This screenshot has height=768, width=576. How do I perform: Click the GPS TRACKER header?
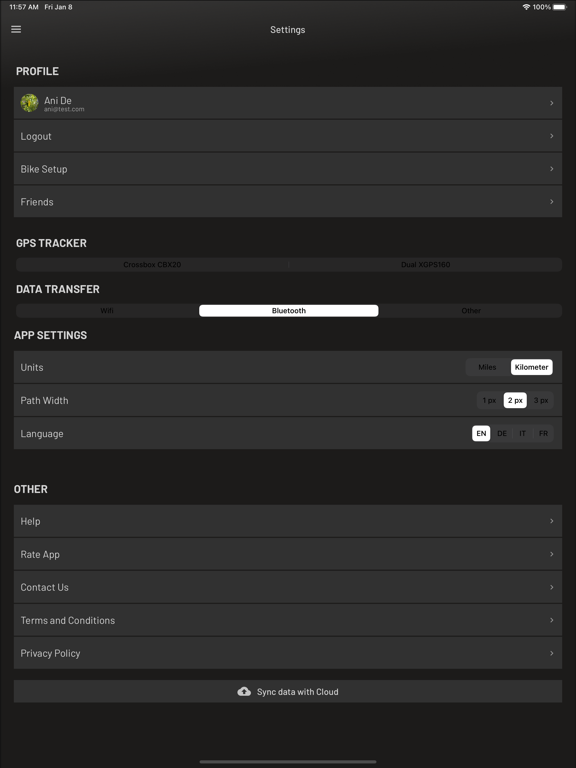51,243
